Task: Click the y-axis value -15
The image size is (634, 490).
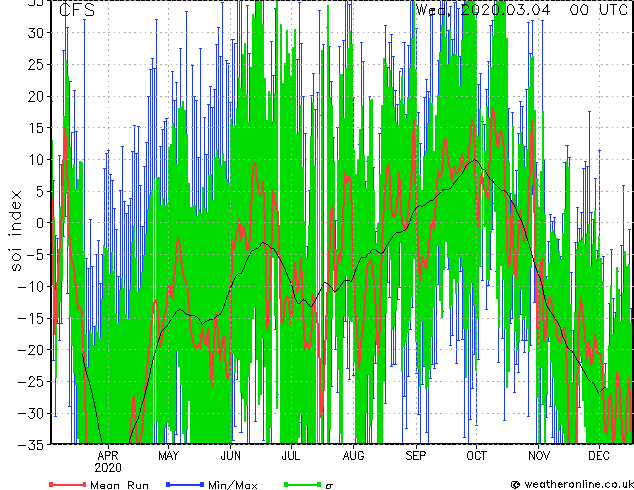Action: [31, 318]
